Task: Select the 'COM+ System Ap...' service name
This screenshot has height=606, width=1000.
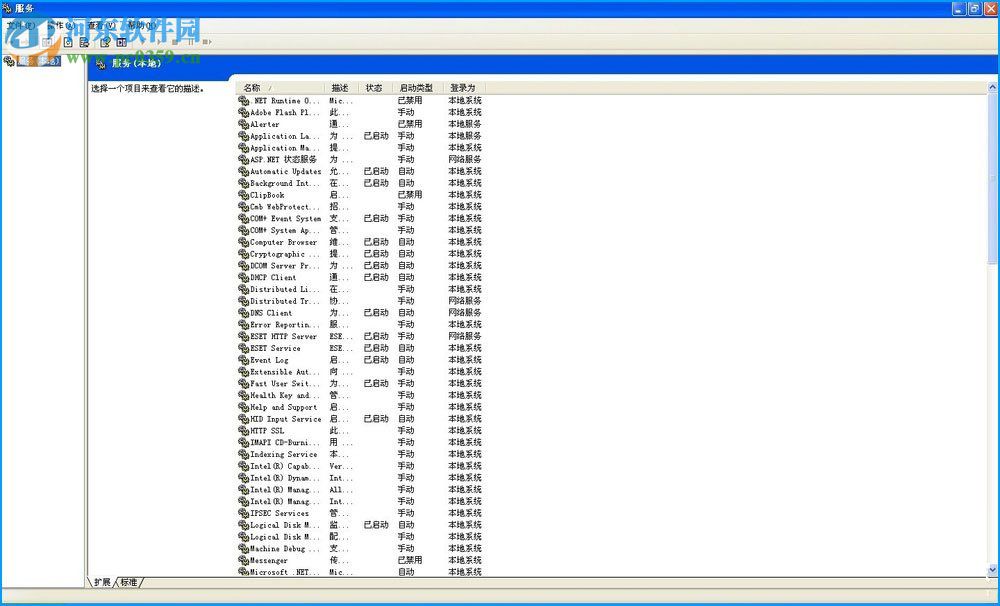Action: [x=284, y=231]
